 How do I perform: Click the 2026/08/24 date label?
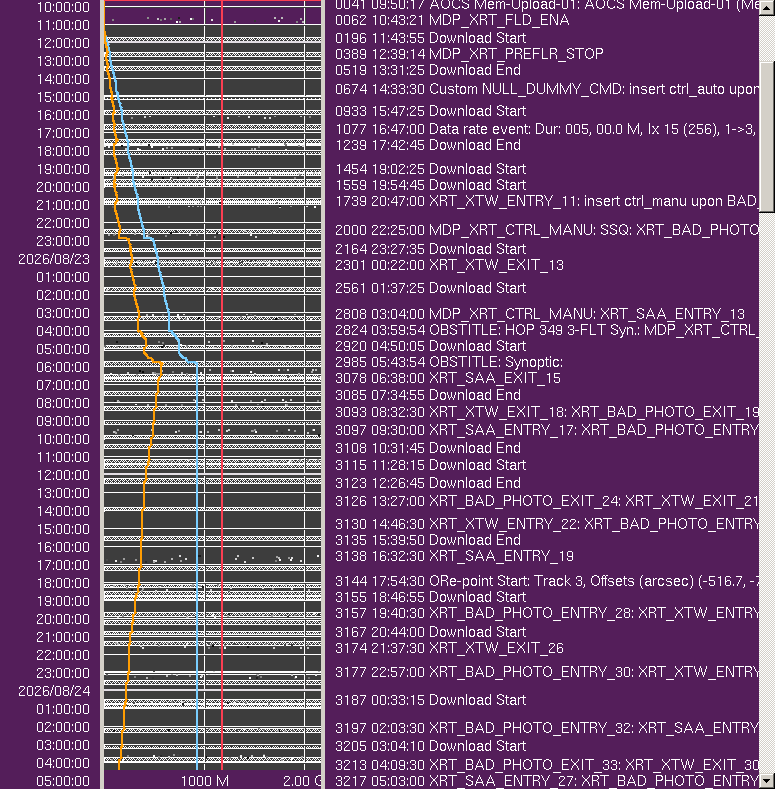[x=54, y=692]
